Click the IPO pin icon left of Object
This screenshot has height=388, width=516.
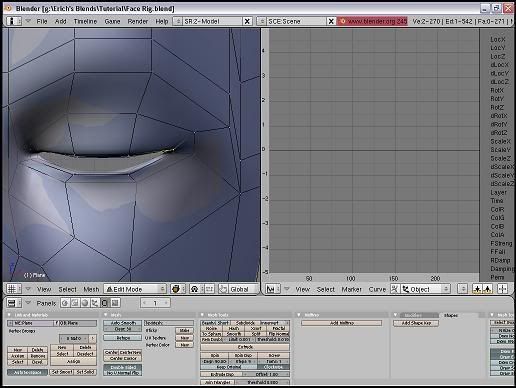(x=395, y=289)
